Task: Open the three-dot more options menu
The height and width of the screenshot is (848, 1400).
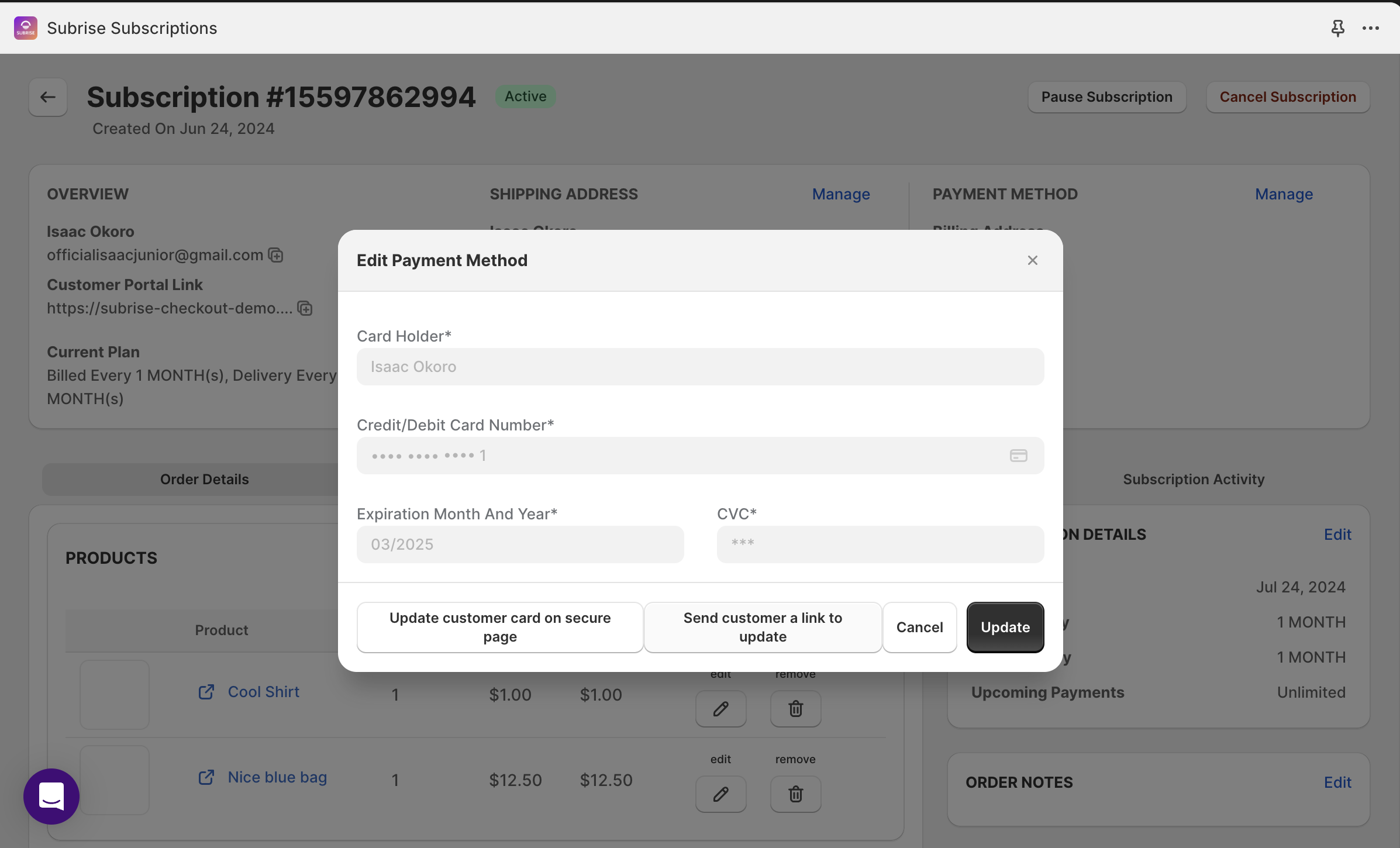Action: tap(1370, 28)
